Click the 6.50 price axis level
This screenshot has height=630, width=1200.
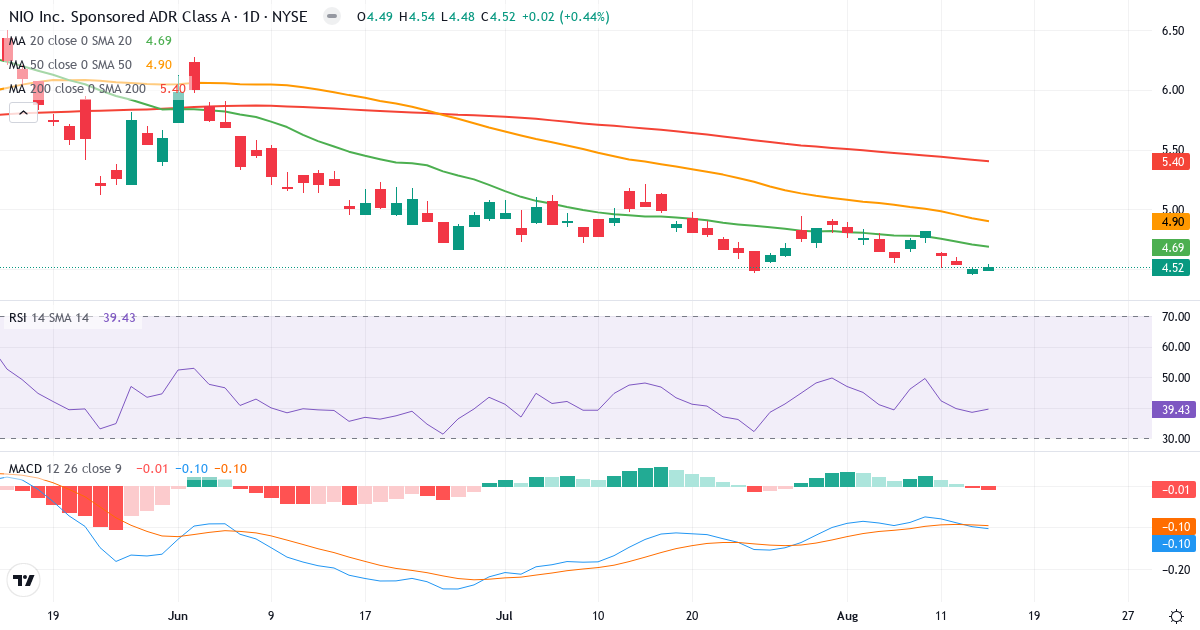pyautogui.click(x=1172, y=31)
